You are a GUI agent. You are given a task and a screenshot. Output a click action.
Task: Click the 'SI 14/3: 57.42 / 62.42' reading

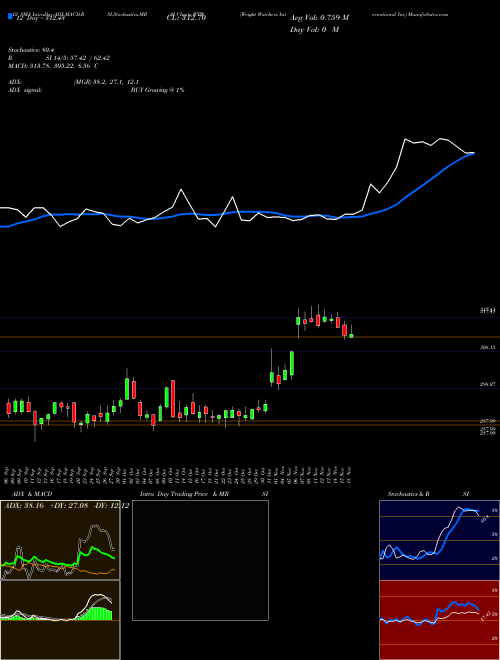pyautogui.click(x=77, y=58)
